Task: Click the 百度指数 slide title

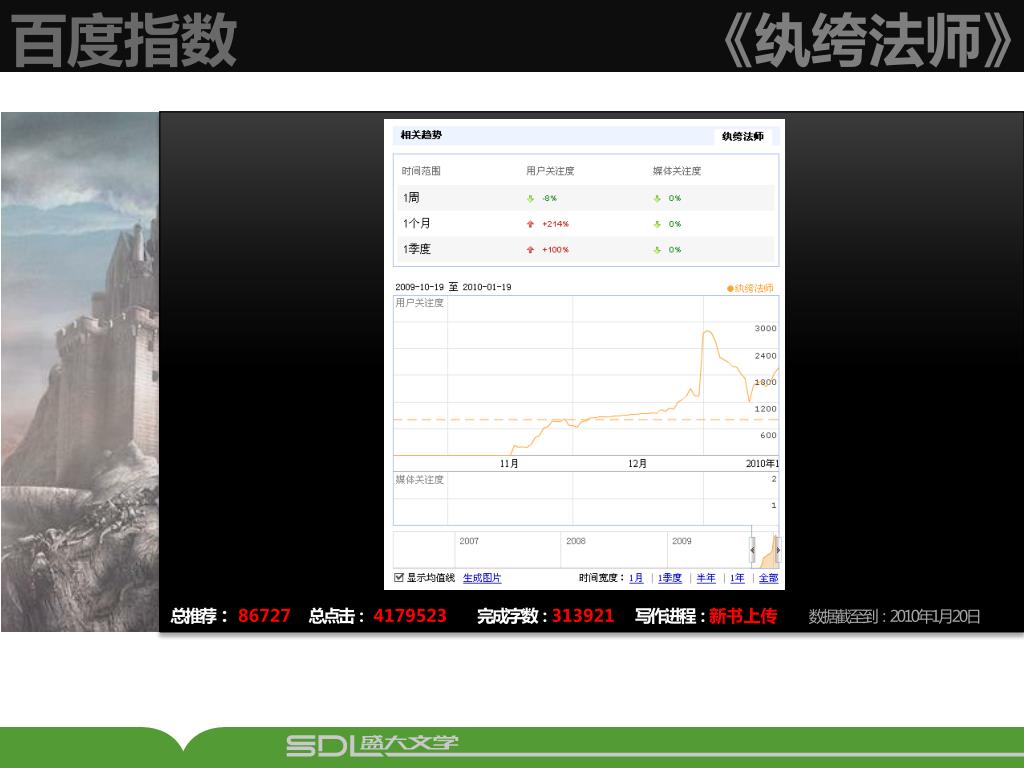Action: click(x=123, y=40)
